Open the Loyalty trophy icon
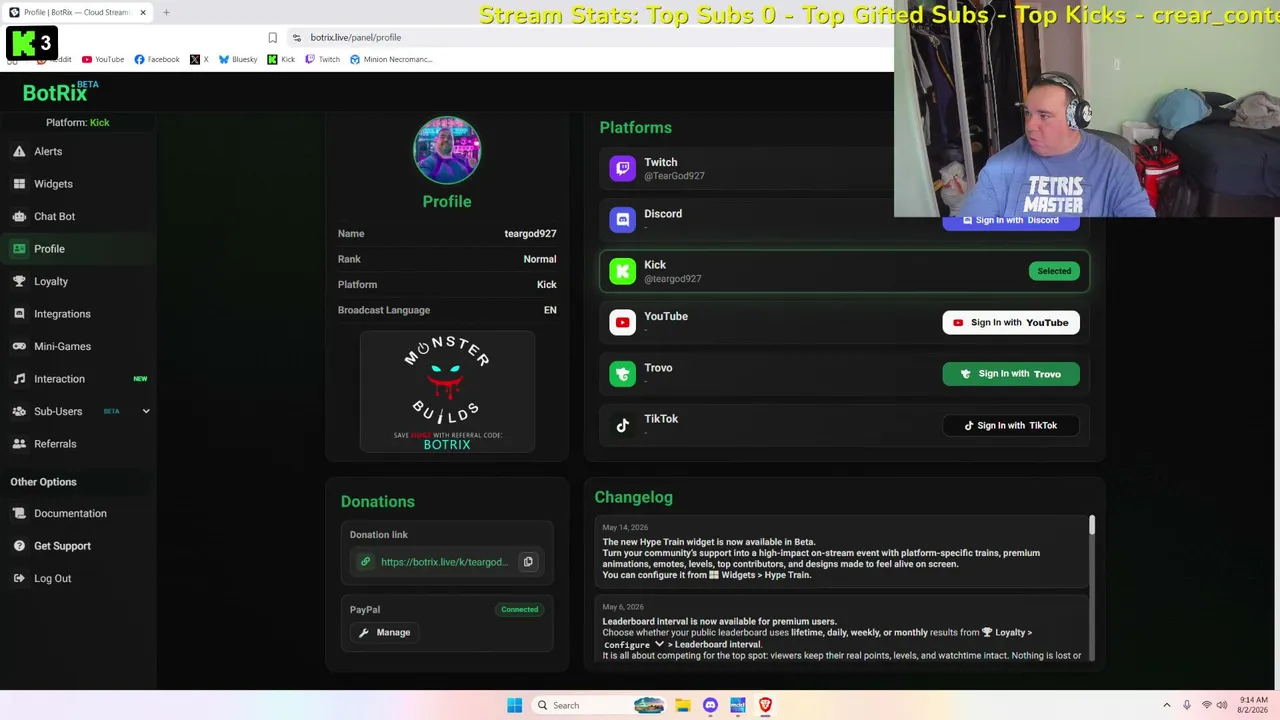Viewport: 1280px width, 720px height. 19,281
